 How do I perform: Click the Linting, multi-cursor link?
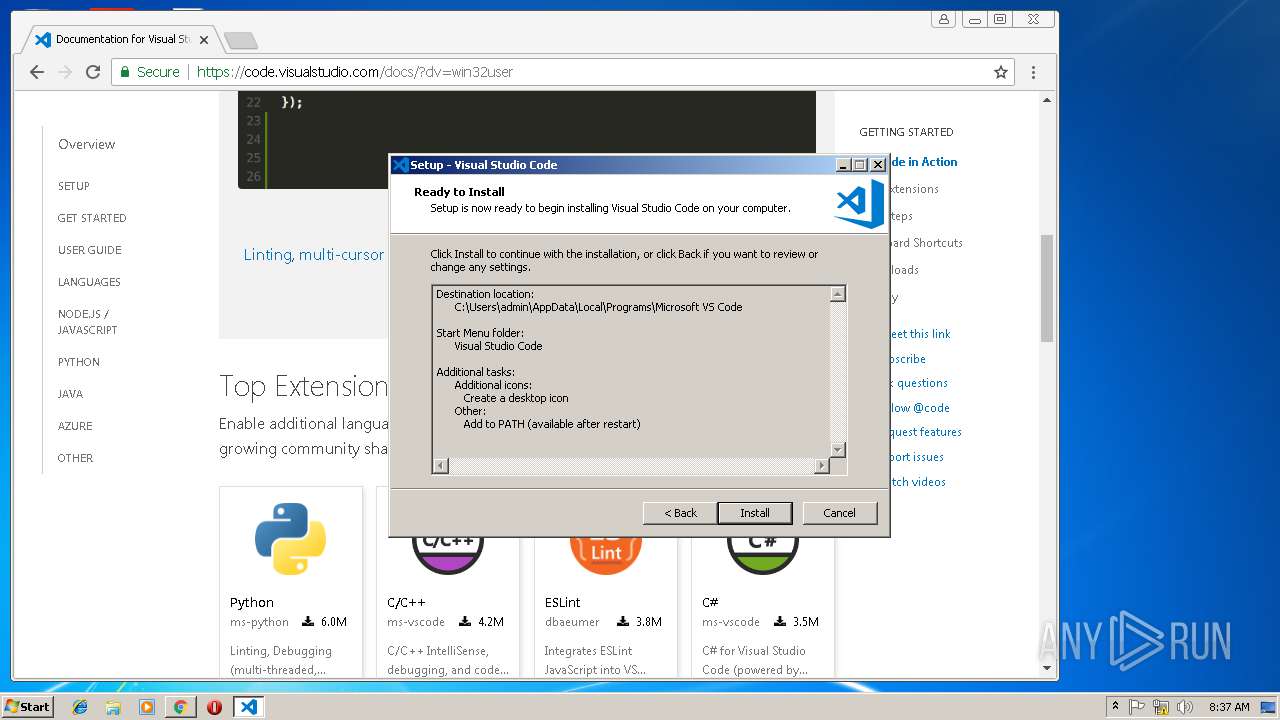click(x=314, y=255)
